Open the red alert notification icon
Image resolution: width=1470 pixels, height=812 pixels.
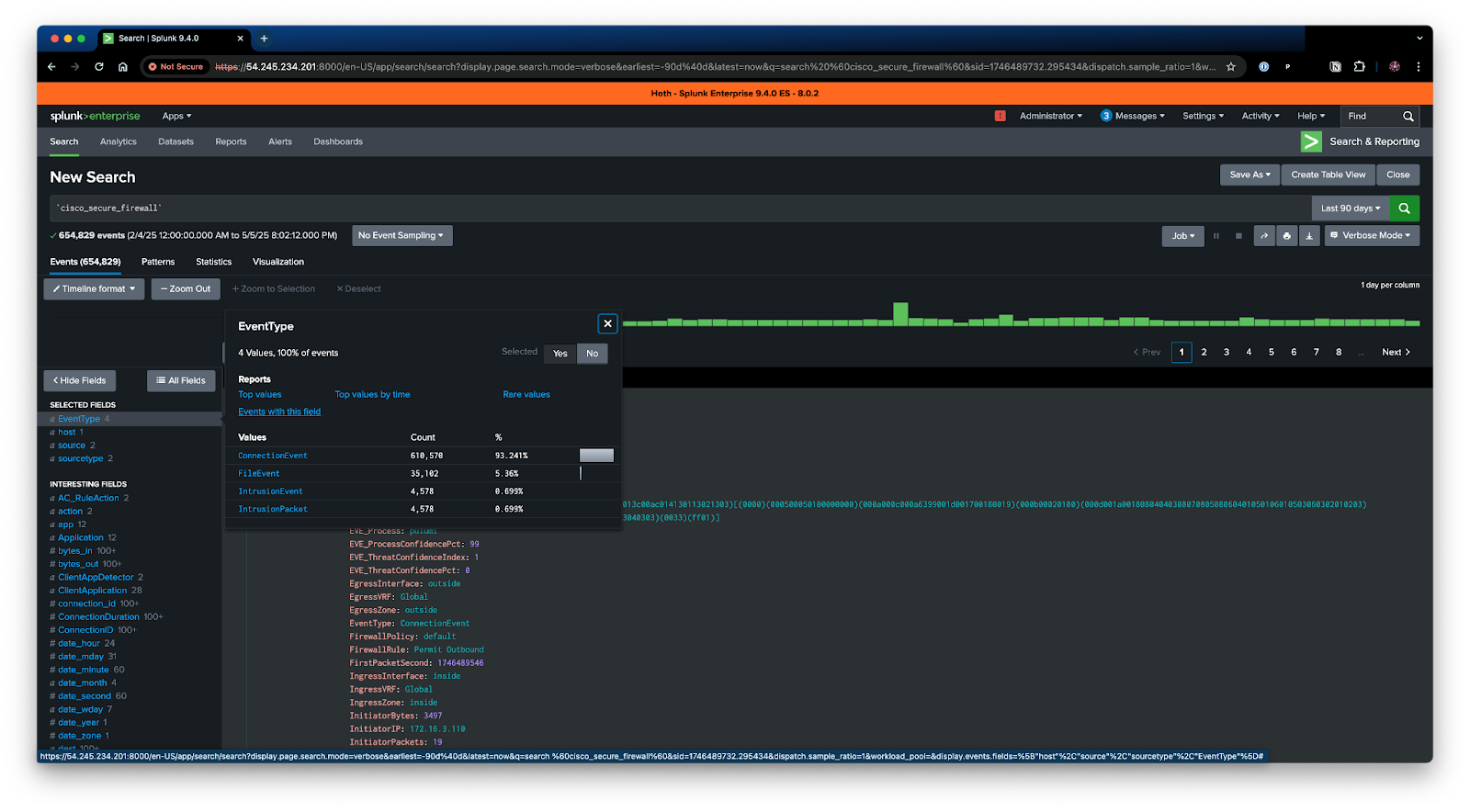1000,116
